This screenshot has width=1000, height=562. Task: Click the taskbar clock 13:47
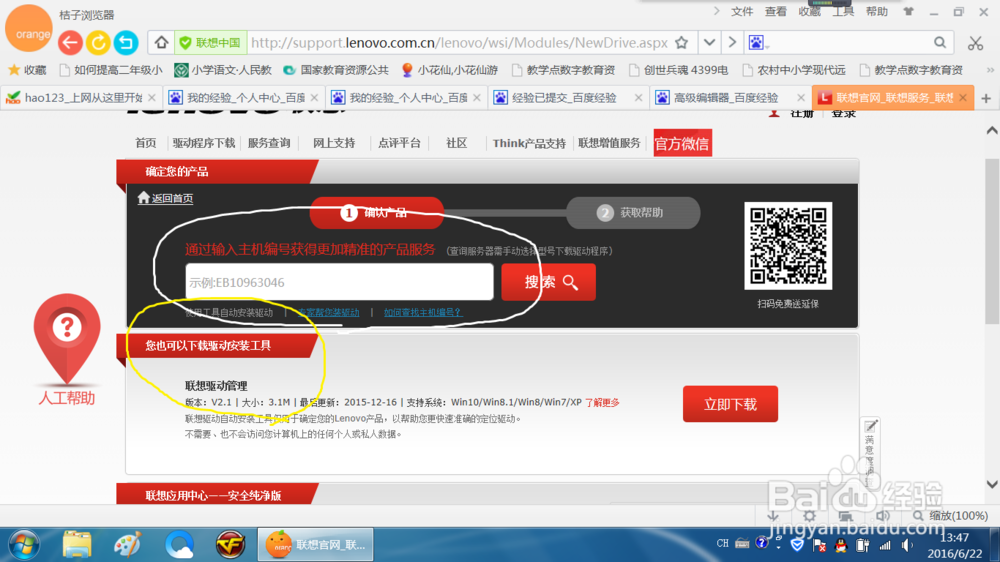point(954,538)
